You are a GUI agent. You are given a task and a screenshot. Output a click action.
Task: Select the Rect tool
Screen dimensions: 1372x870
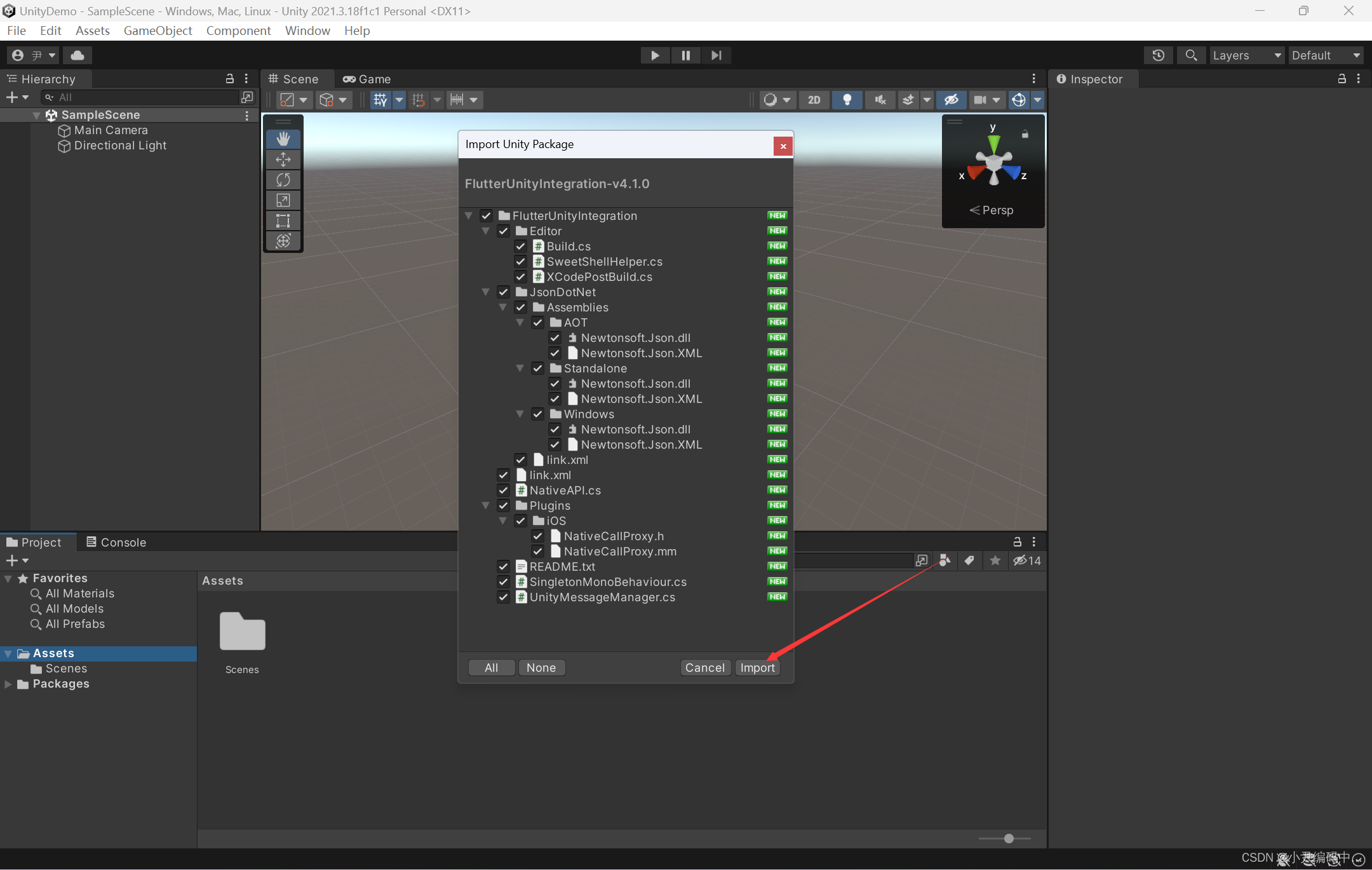(283, 221)
